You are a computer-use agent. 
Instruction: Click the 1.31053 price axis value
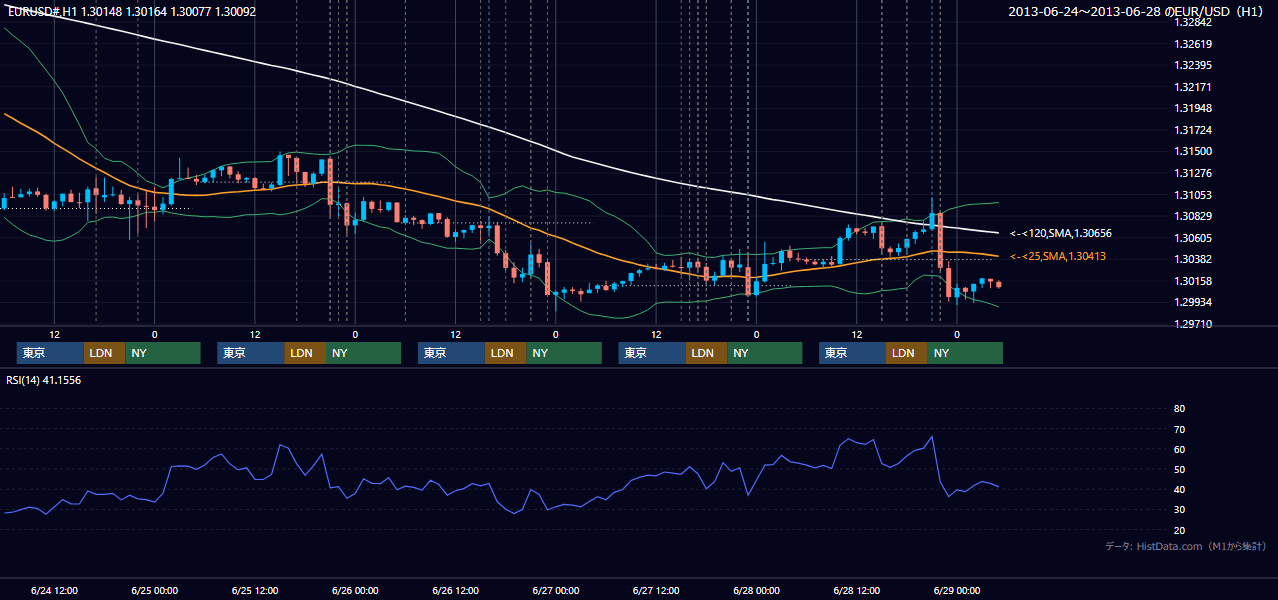click(1194, 195)
